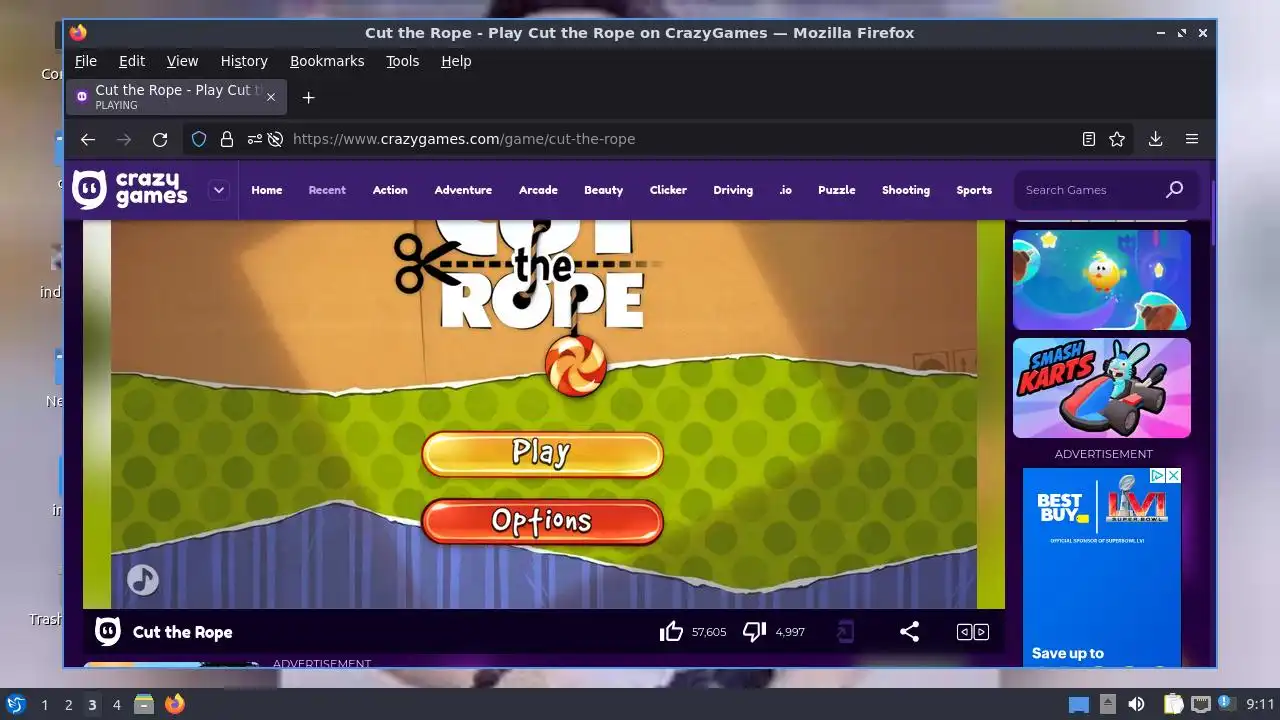
Task: Open the .io games category
Action: (x=785, y=190)
